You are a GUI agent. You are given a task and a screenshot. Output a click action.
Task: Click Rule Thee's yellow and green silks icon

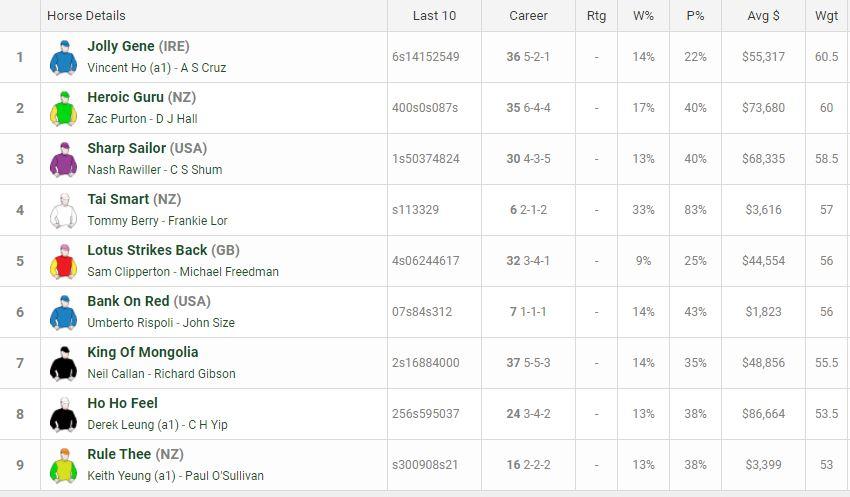pos(63,465)
